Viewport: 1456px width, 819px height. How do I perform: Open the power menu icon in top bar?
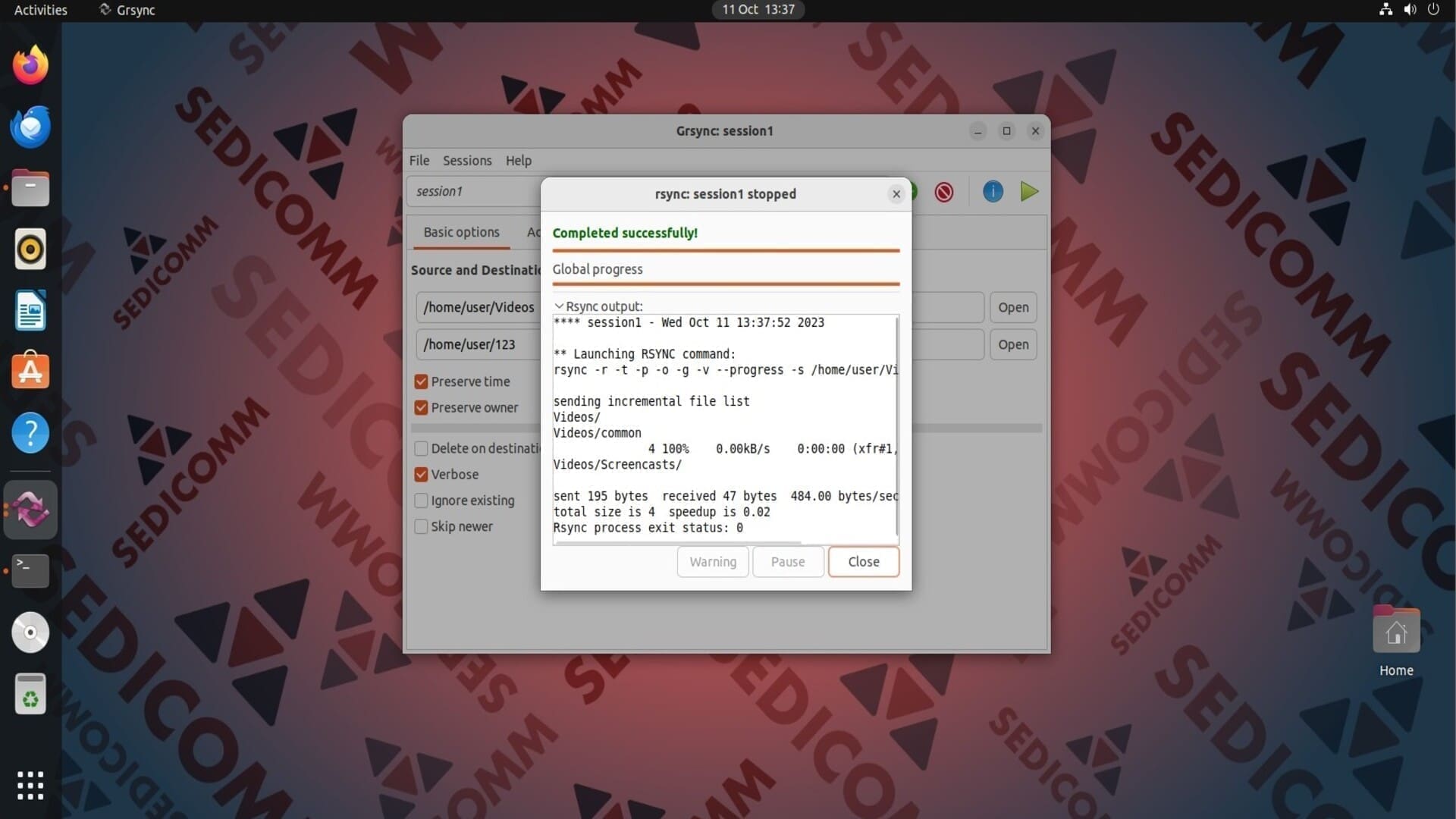coord(1433,10)
